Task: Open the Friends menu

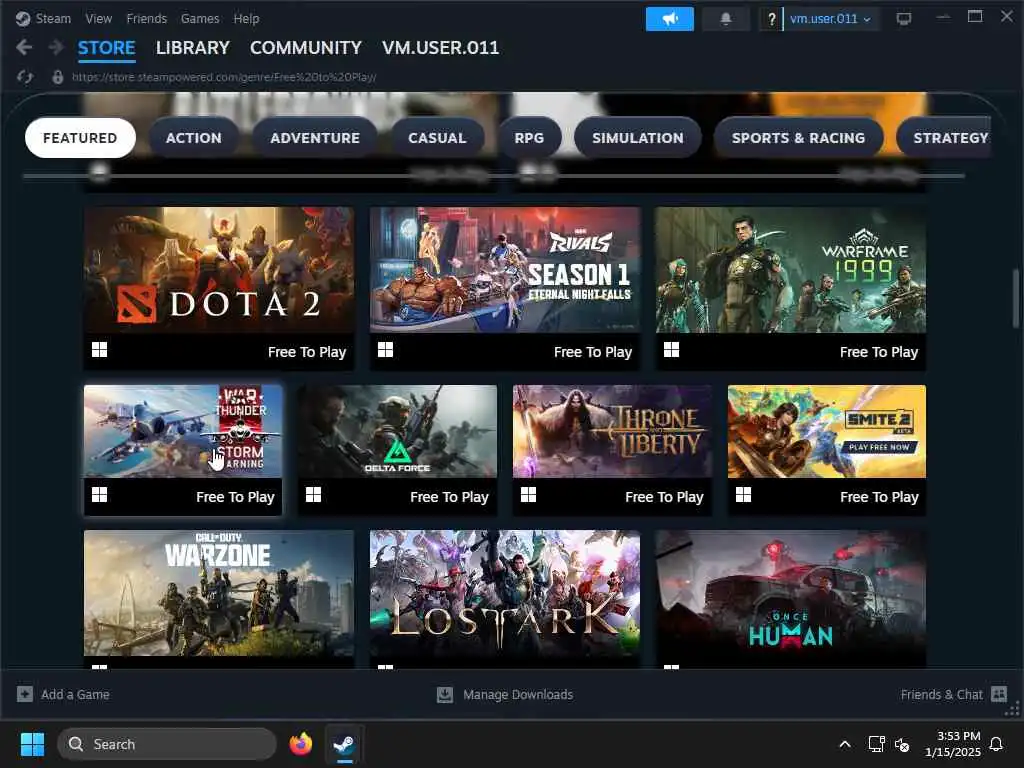Action: coord(146,18)
